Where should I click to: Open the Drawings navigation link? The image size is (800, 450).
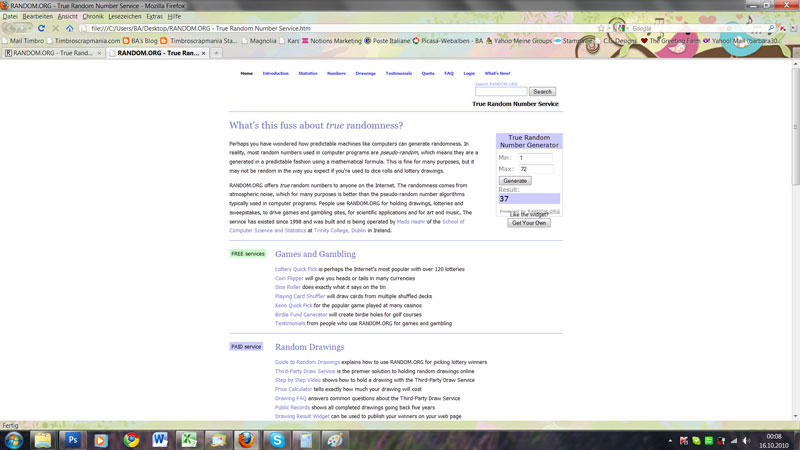tap(365, 73)
